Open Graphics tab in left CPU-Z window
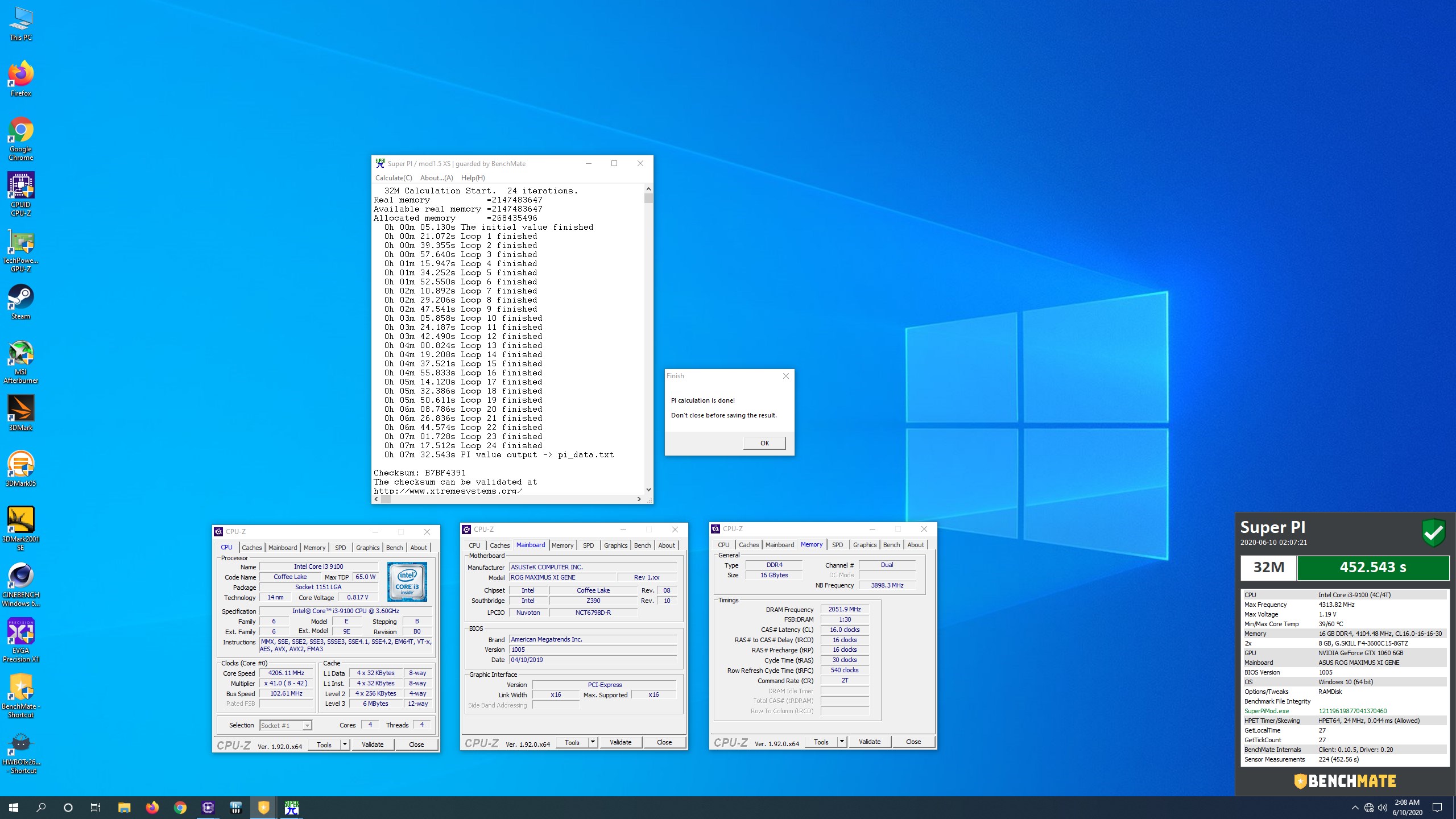This screenshot has height=819, width=1456. point(367,548)
